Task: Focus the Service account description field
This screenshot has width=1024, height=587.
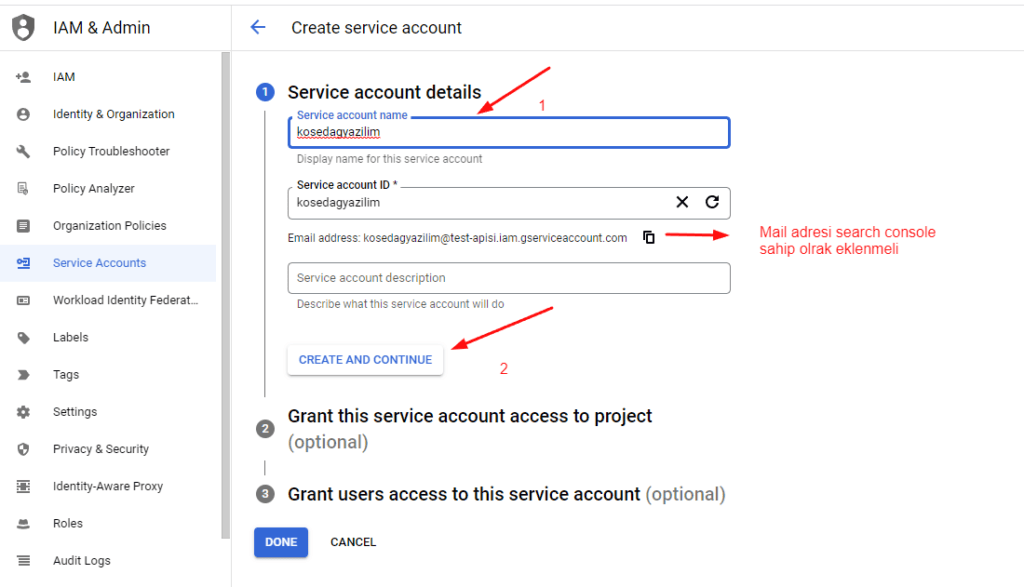Action: (509, 278)
